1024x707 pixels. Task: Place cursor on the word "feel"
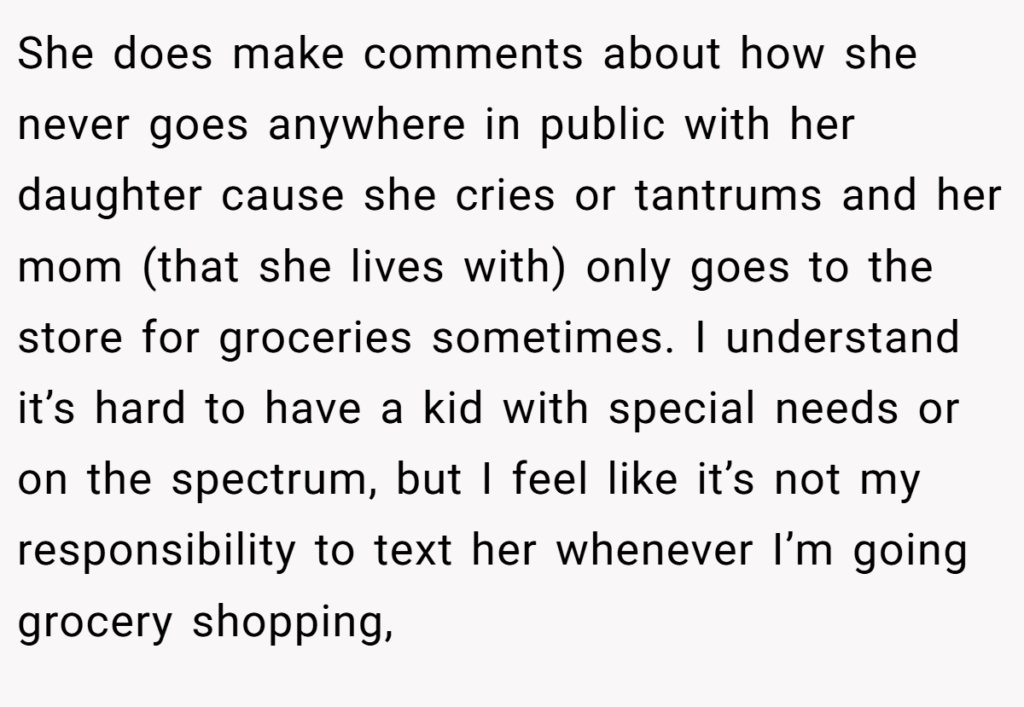(550, 479)
